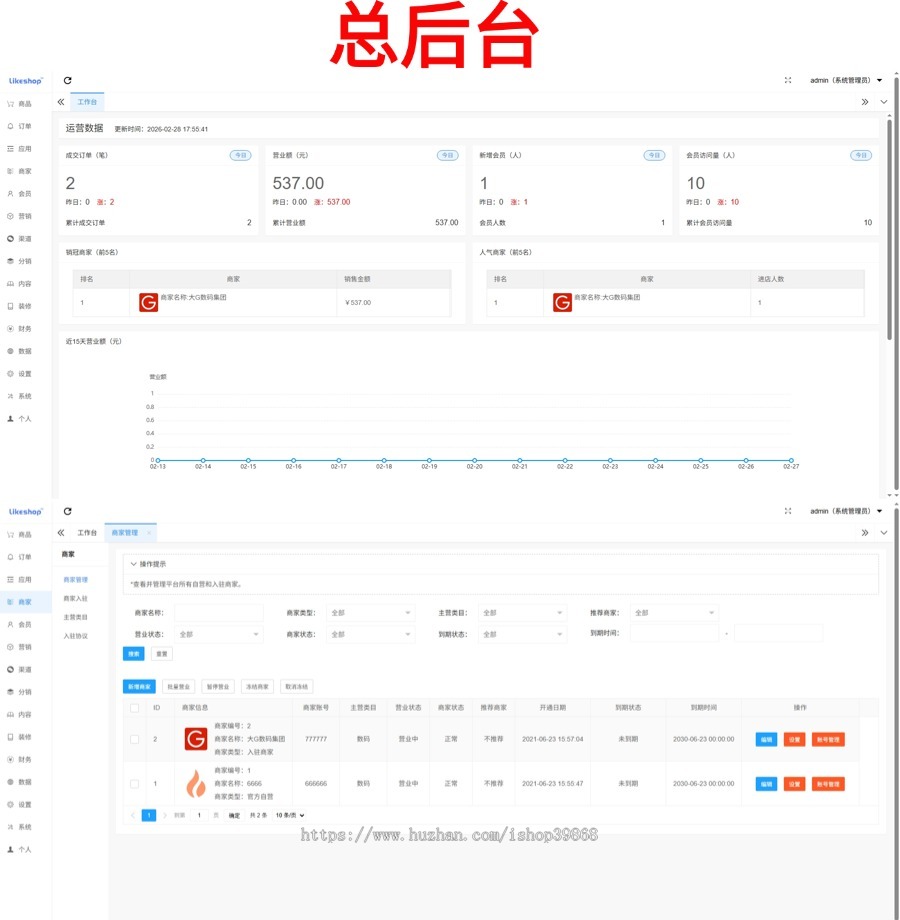Open 订单 in the top panel sidebar
Image resolution: width=900 pixels, height=920 pixels.
(20, 126)
